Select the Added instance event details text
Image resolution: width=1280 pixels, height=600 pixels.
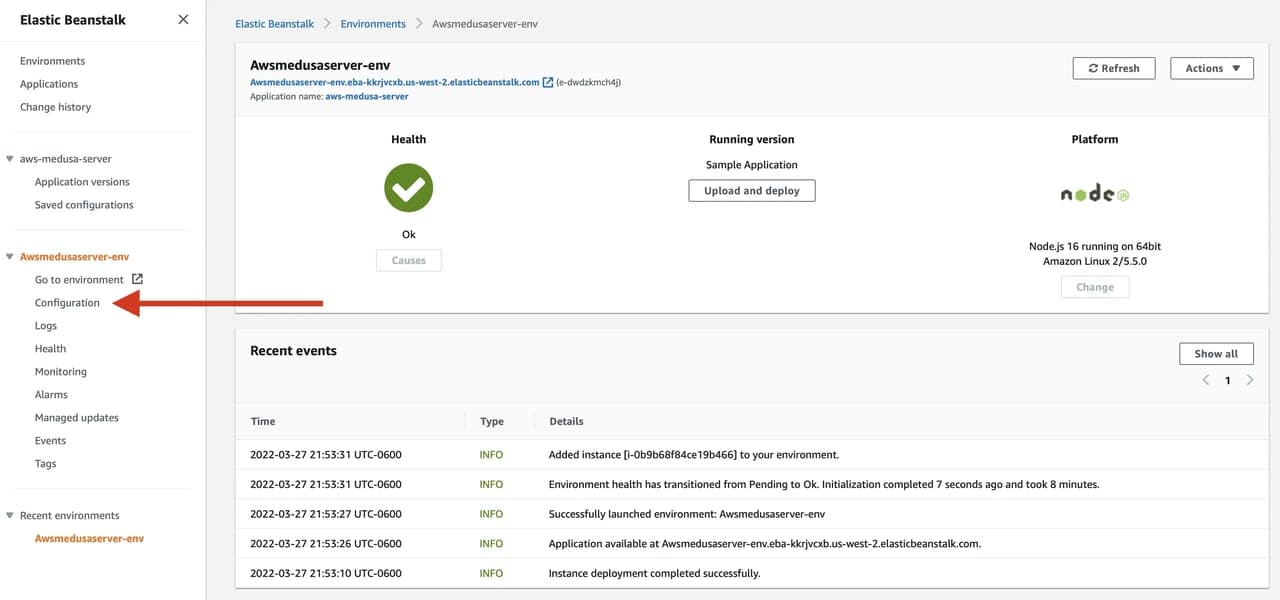pos(694,455)
